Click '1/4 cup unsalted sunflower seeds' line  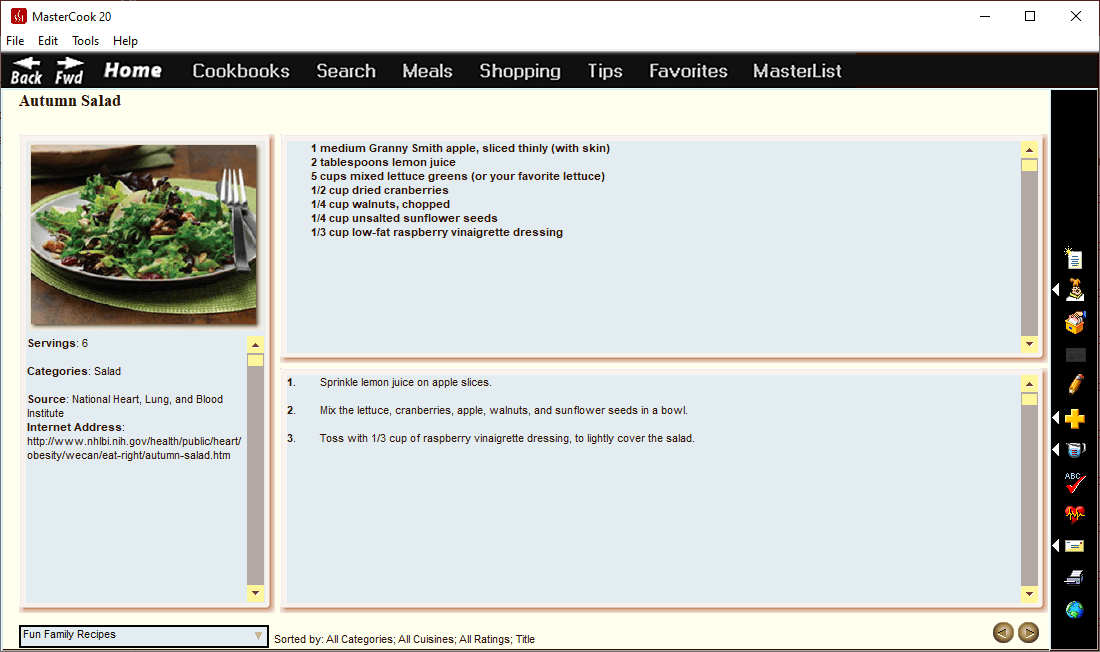click(x=404, y=218)
